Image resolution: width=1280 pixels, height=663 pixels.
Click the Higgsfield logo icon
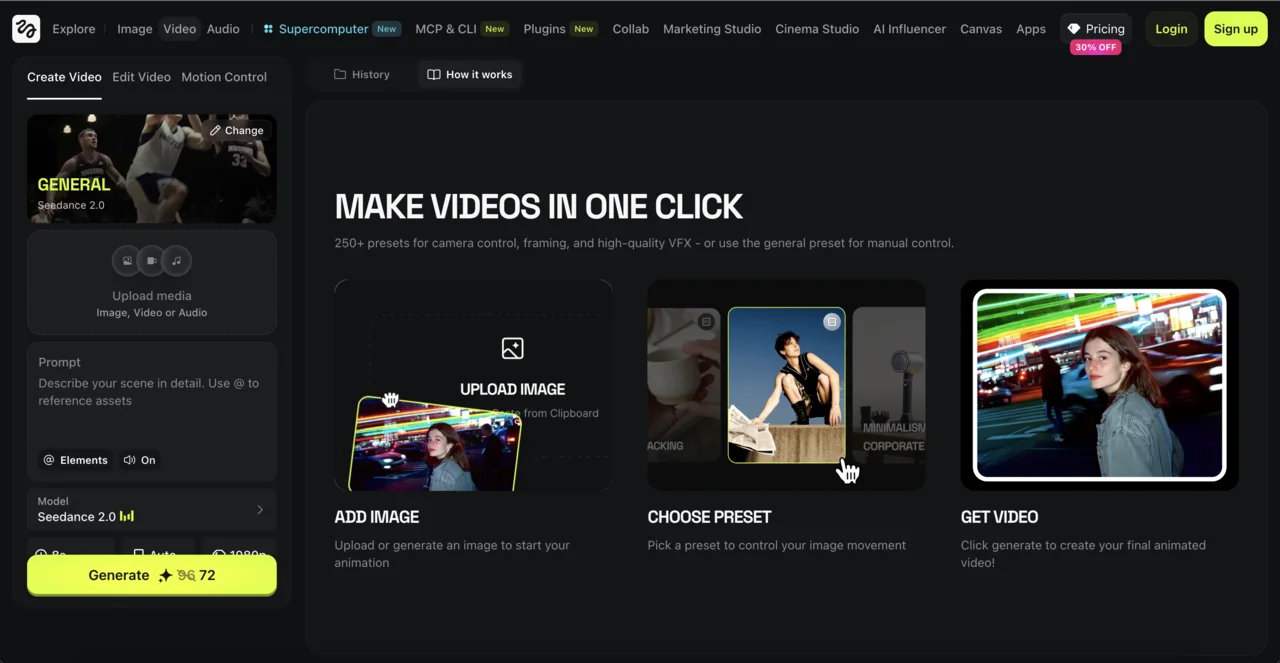[x=26, y=29]
